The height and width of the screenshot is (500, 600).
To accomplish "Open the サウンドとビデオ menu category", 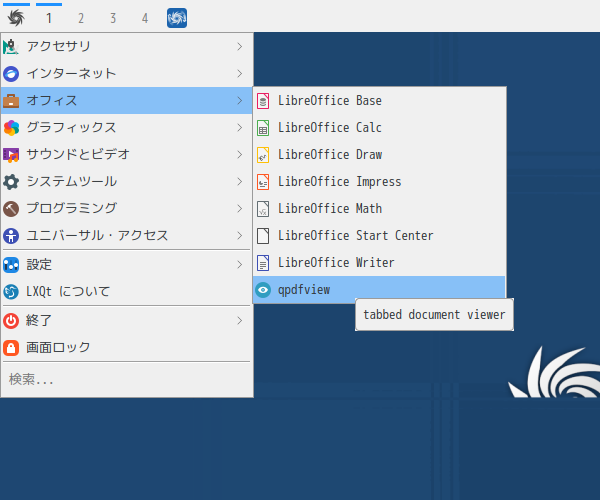I will 127,155.
